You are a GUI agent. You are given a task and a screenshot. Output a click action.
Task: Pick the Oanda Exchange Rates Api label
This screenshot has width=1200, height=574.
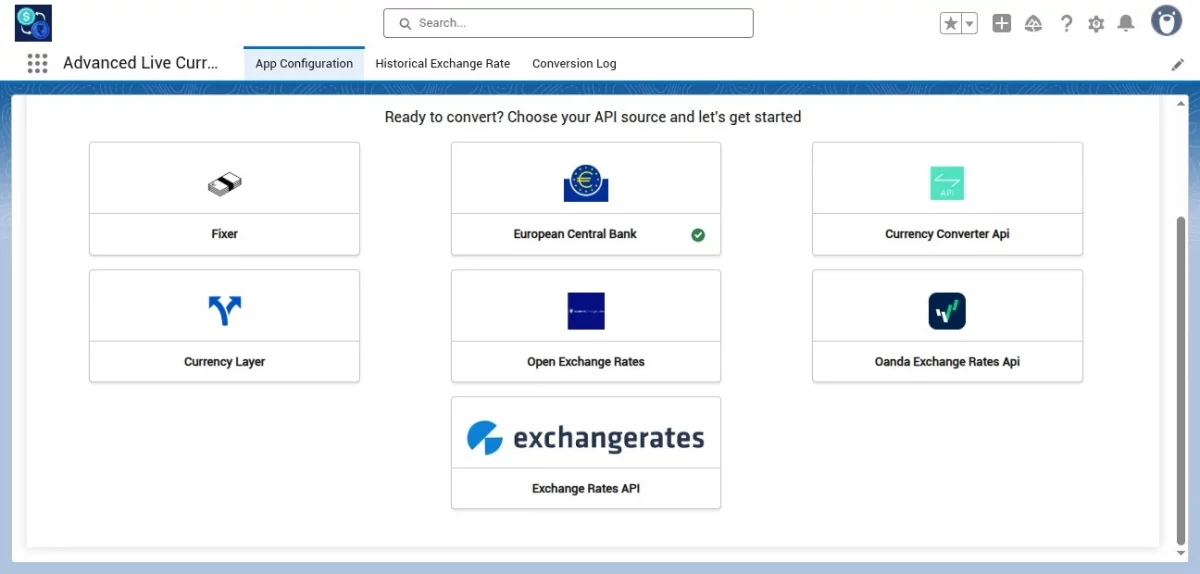[x=947, y=362]
